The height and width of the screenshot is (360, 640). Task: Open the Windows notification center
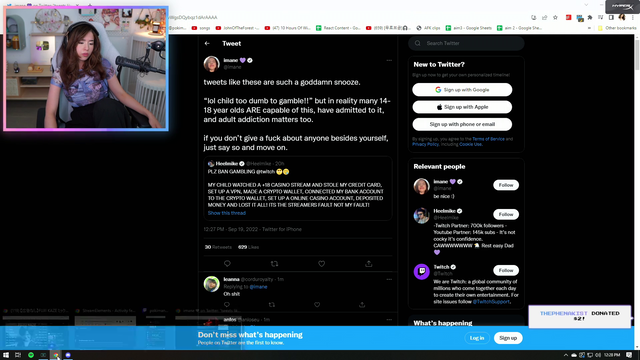[629, 355]
